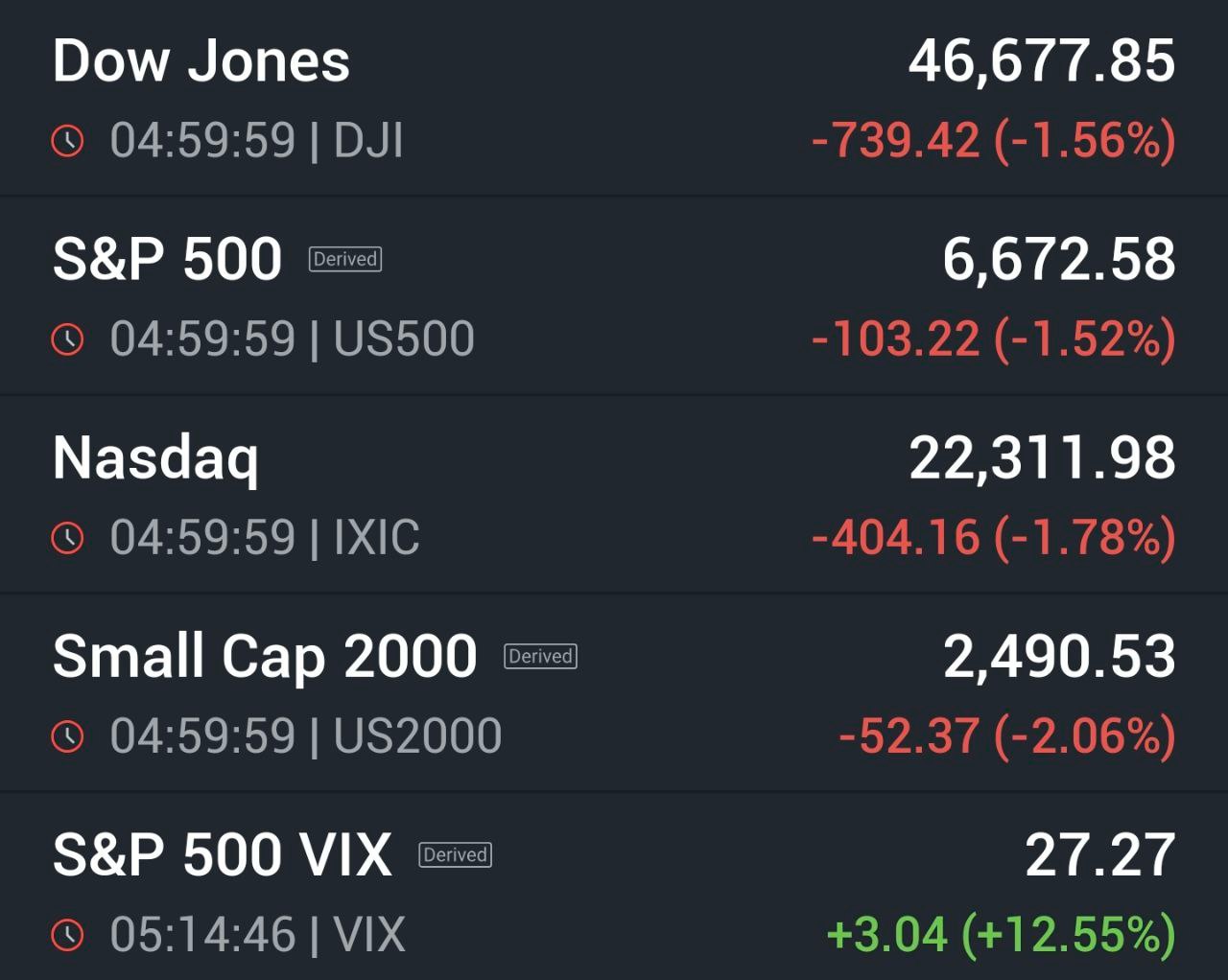The image size is (1228, 980).
Task: Open the S&P 500 index name
Action: tap(167, 259)
